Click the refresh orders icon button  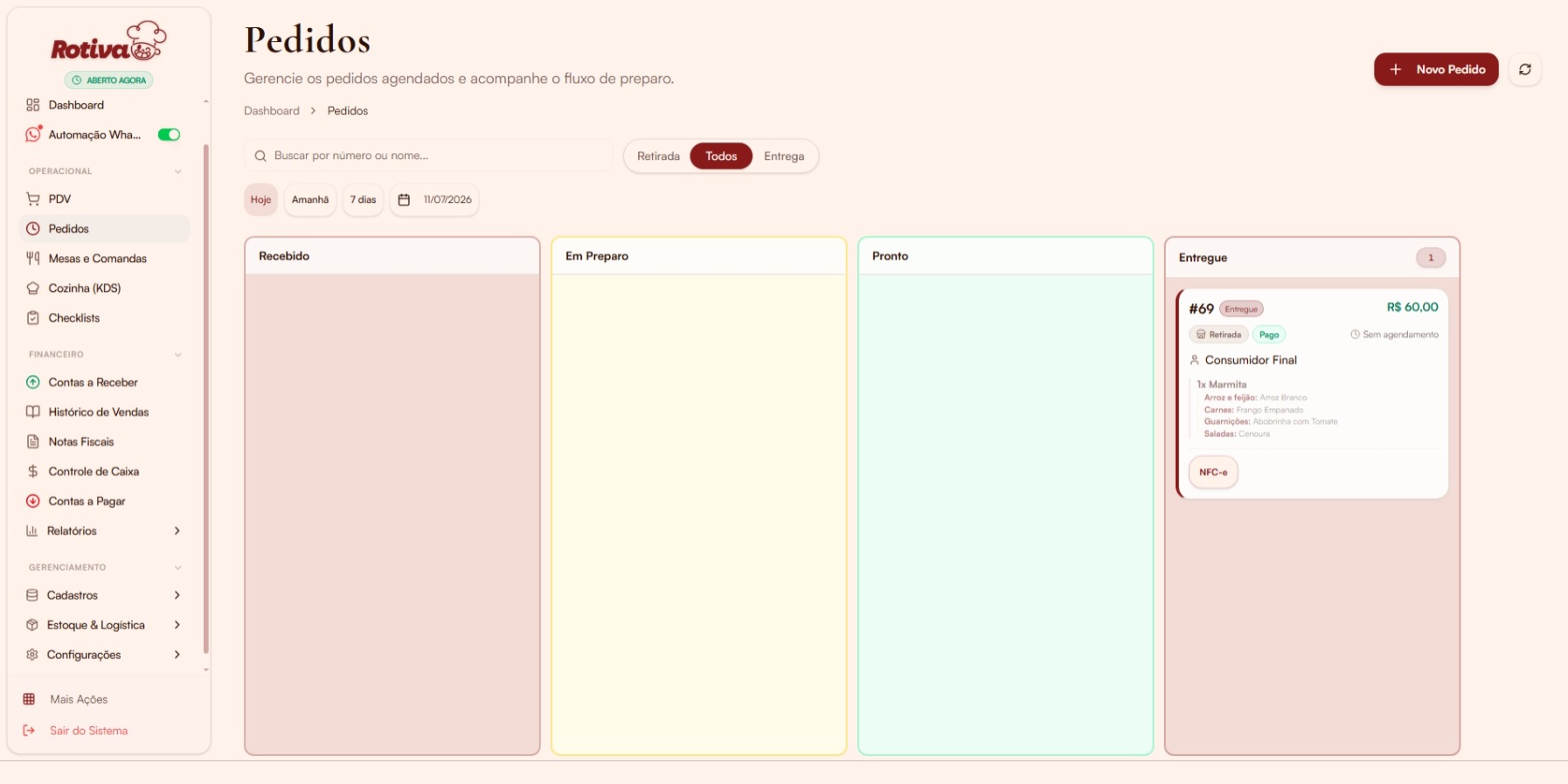[1524, 69]
